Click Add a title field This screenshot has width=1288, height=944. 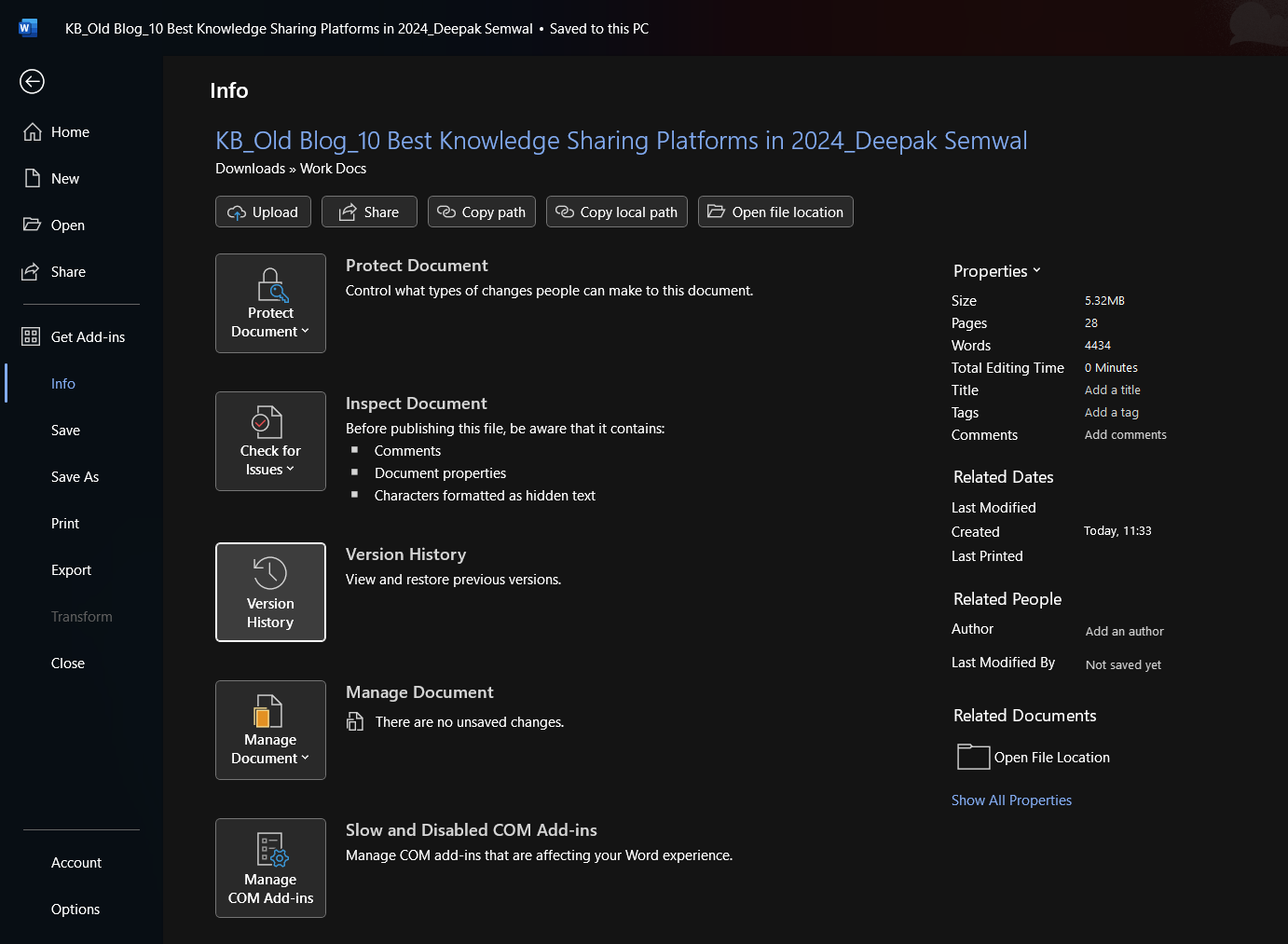(1113, 390)
